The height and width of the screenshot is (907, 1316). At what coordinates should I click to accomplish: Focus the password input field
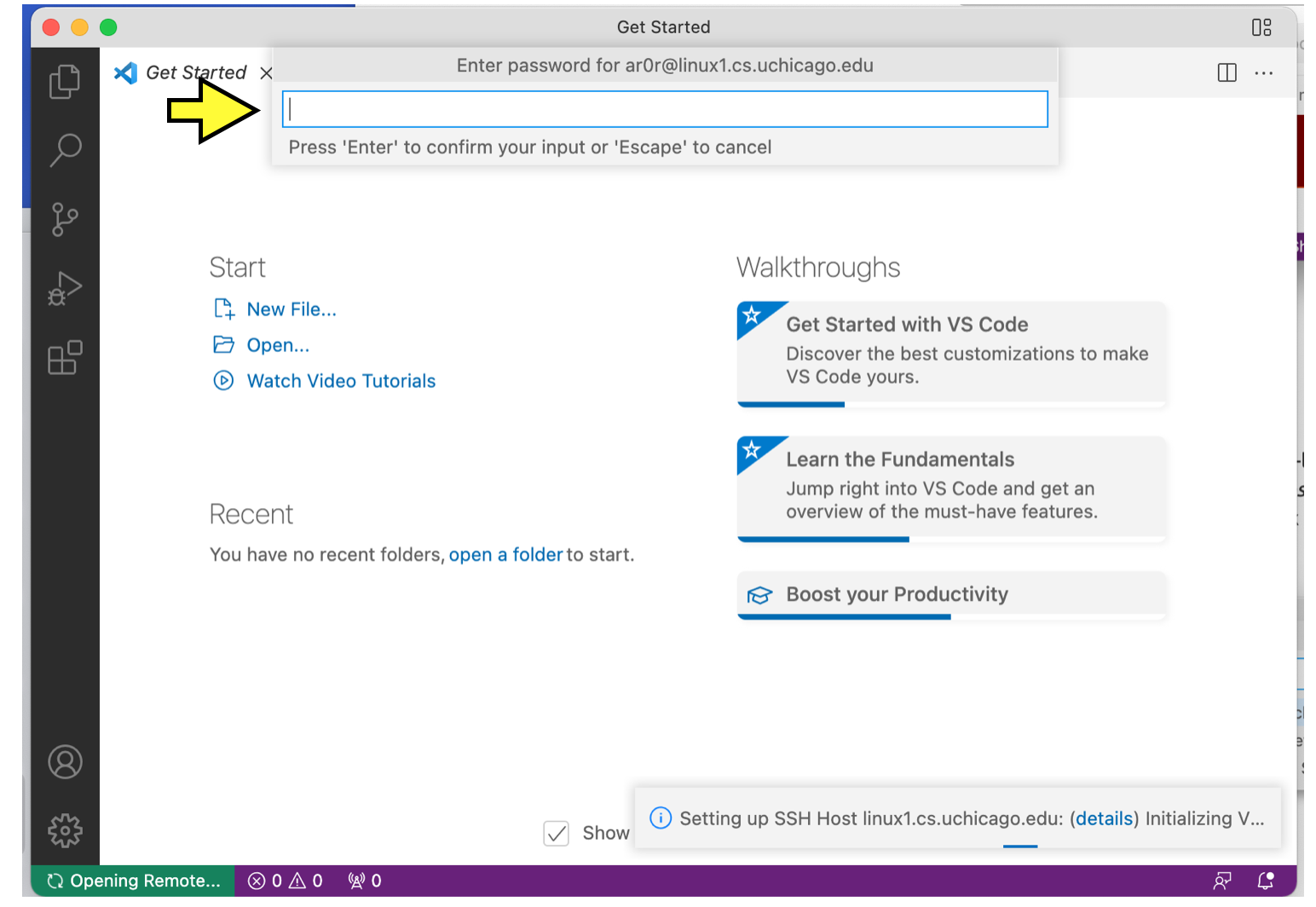click(x=664, y=108)
